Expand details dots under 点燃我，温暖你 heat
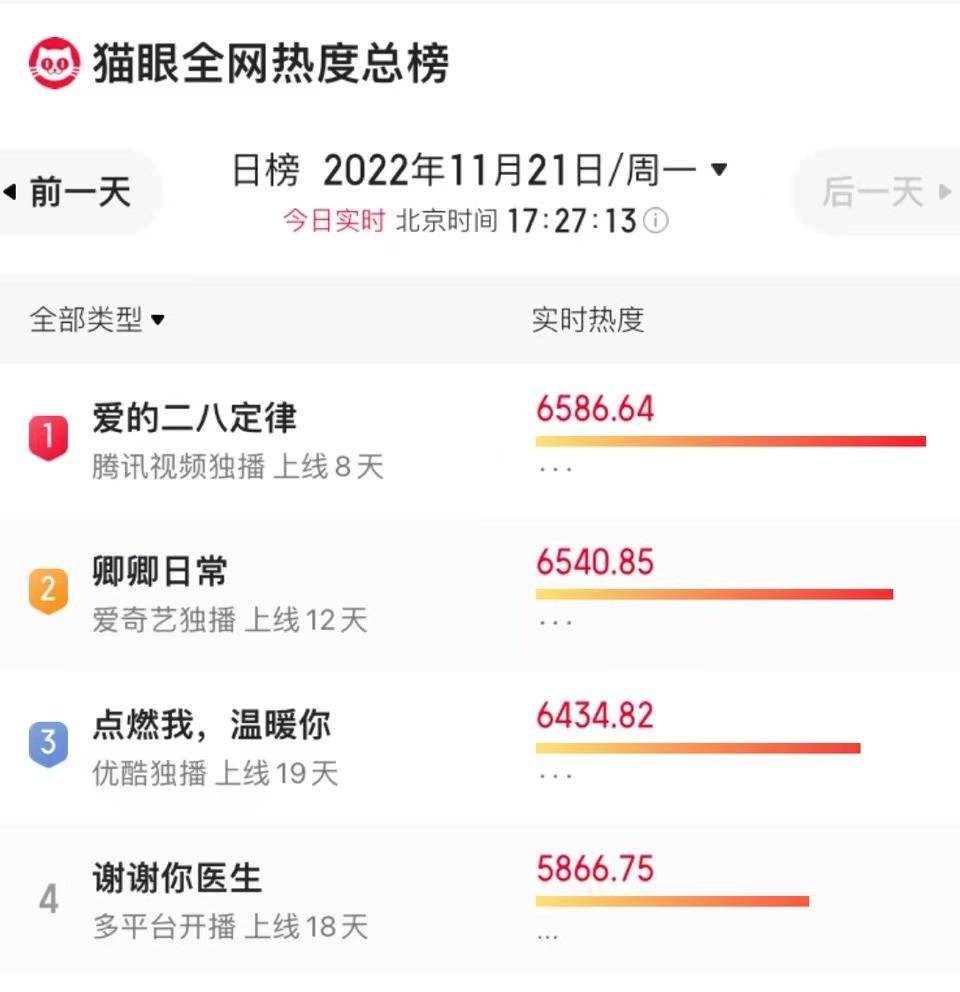960x992 pixels. [x=555, y=776]
